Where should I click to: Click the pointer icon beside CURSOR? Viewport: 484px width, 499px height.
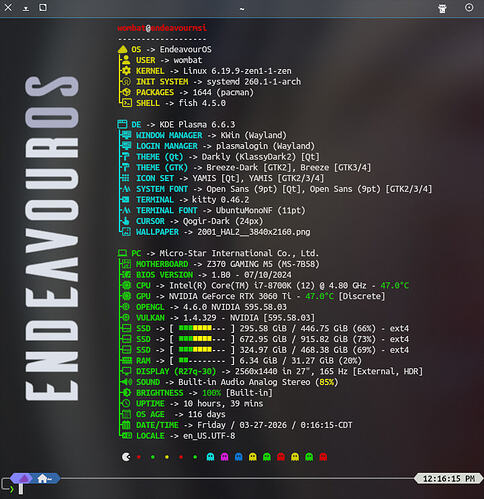[x=126, y=221]
